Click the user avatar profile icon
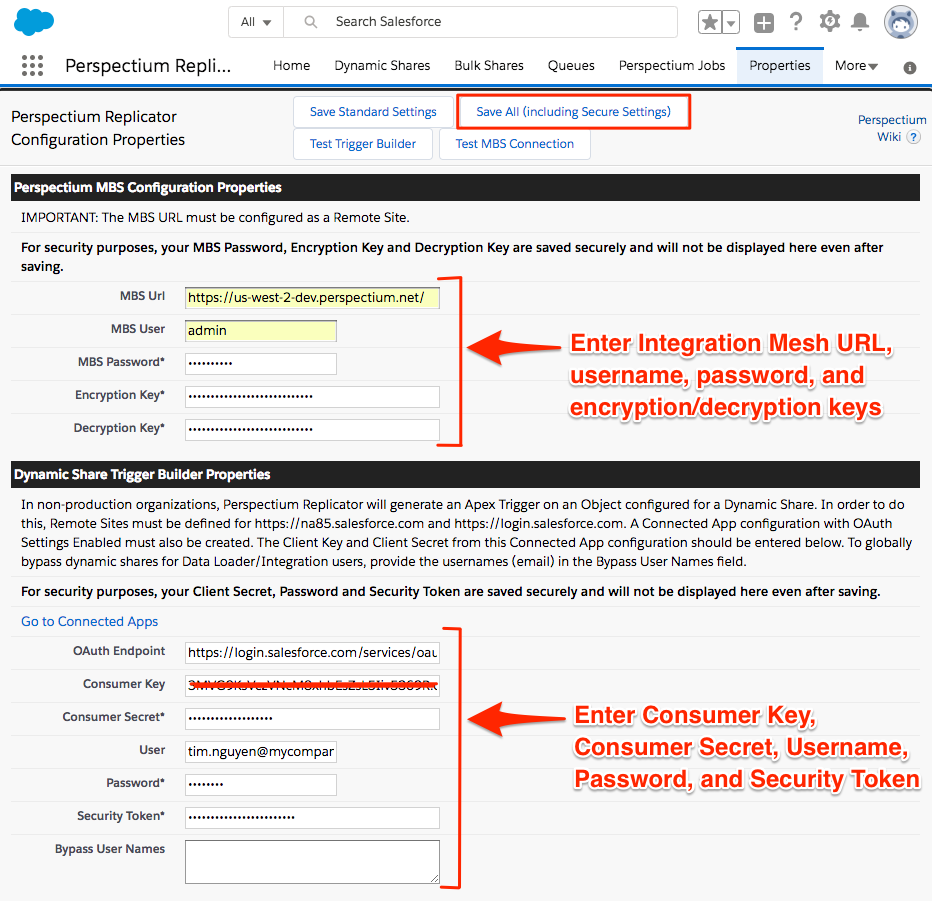932x901 pixels. pos(900,23)
